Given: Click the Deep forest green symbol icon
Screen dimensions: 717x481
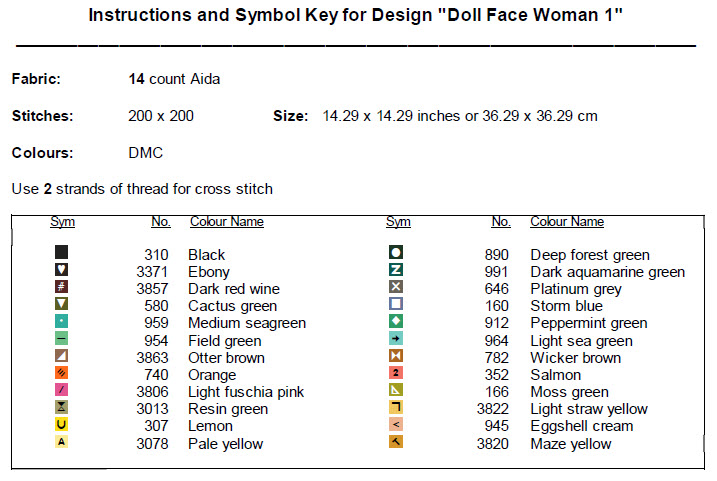Looking at the screenshot, I should 396,253.
